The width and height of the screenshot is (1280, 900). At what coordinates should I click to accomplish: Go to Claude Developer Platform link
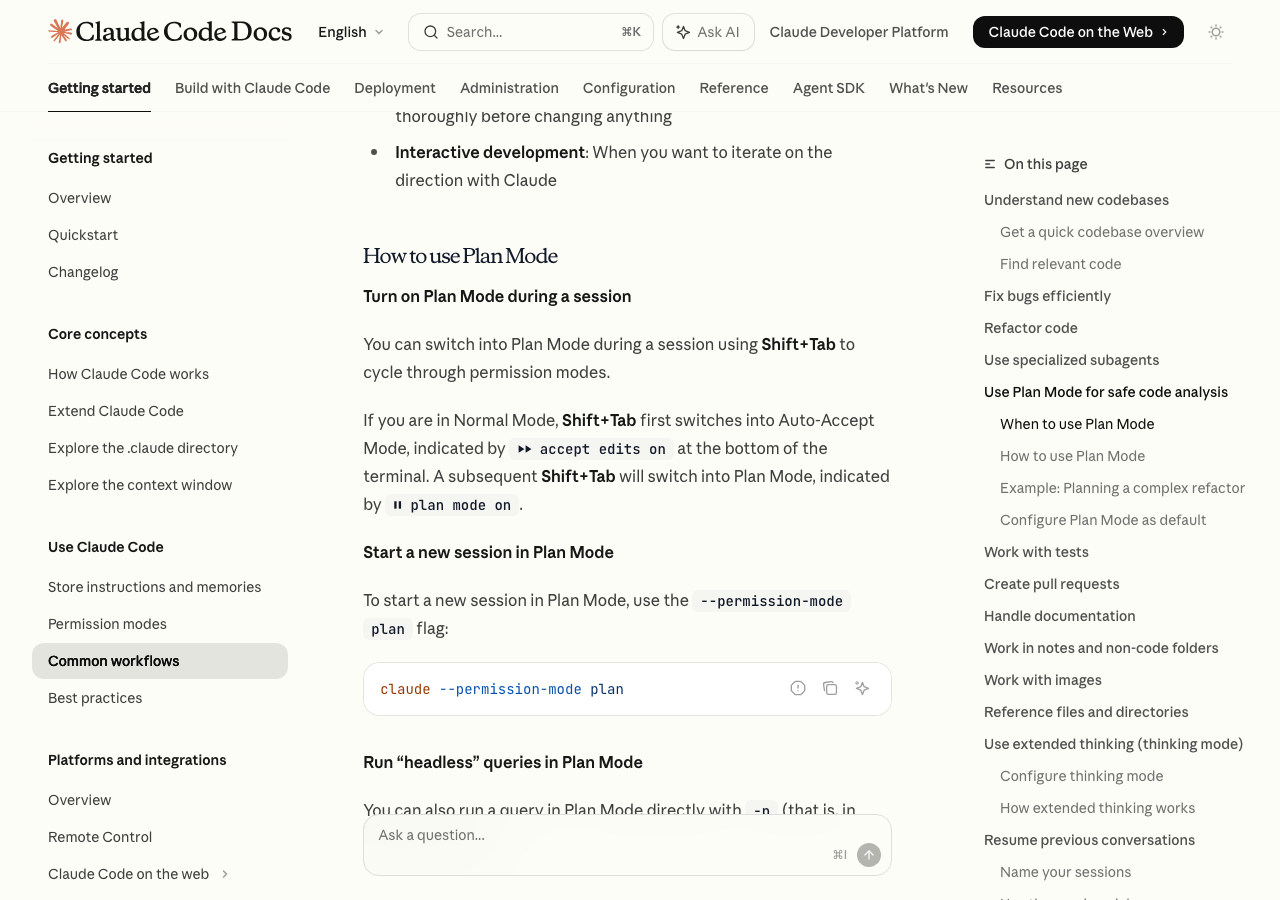pyautogui.click(x=859, y=32)
